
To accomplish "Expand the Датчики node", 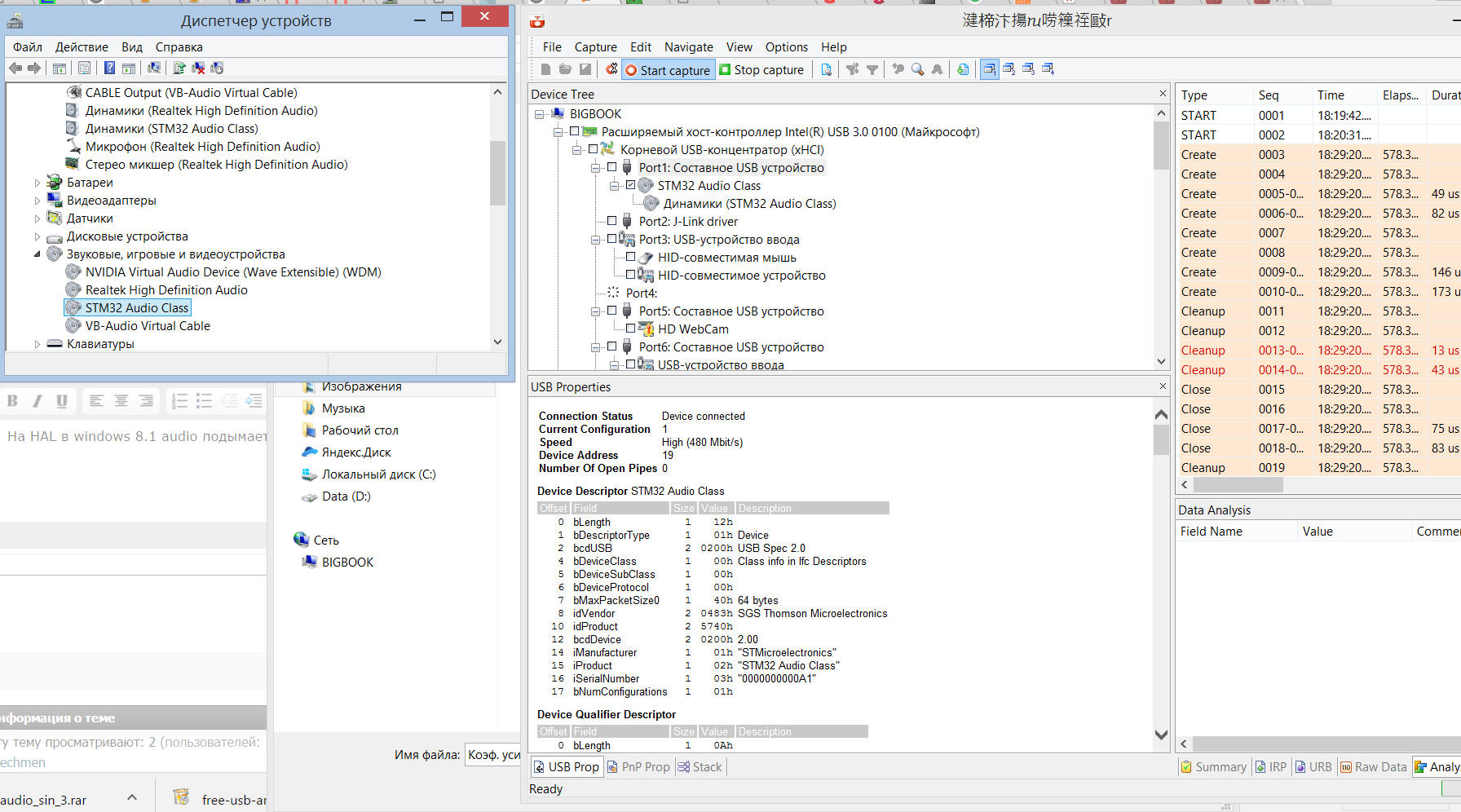I will (37, 218).
